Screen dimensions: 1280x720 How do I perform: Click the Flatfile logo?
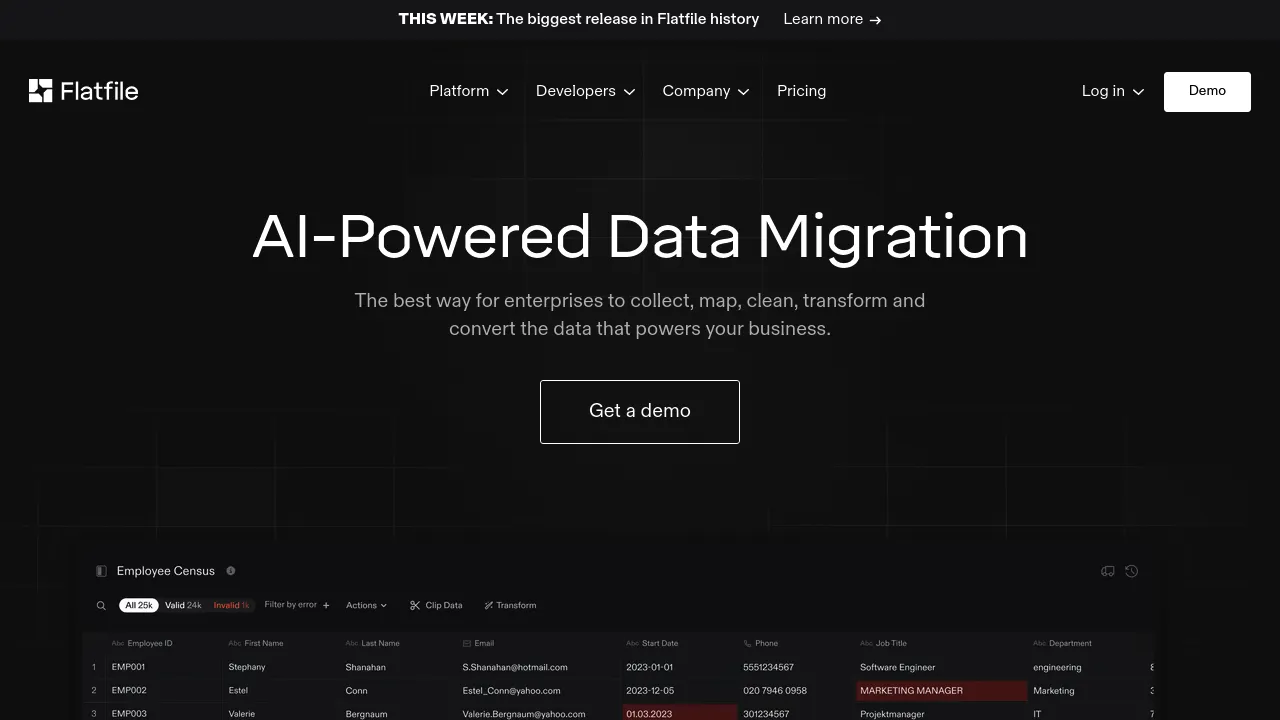click(x=84, y=91)
